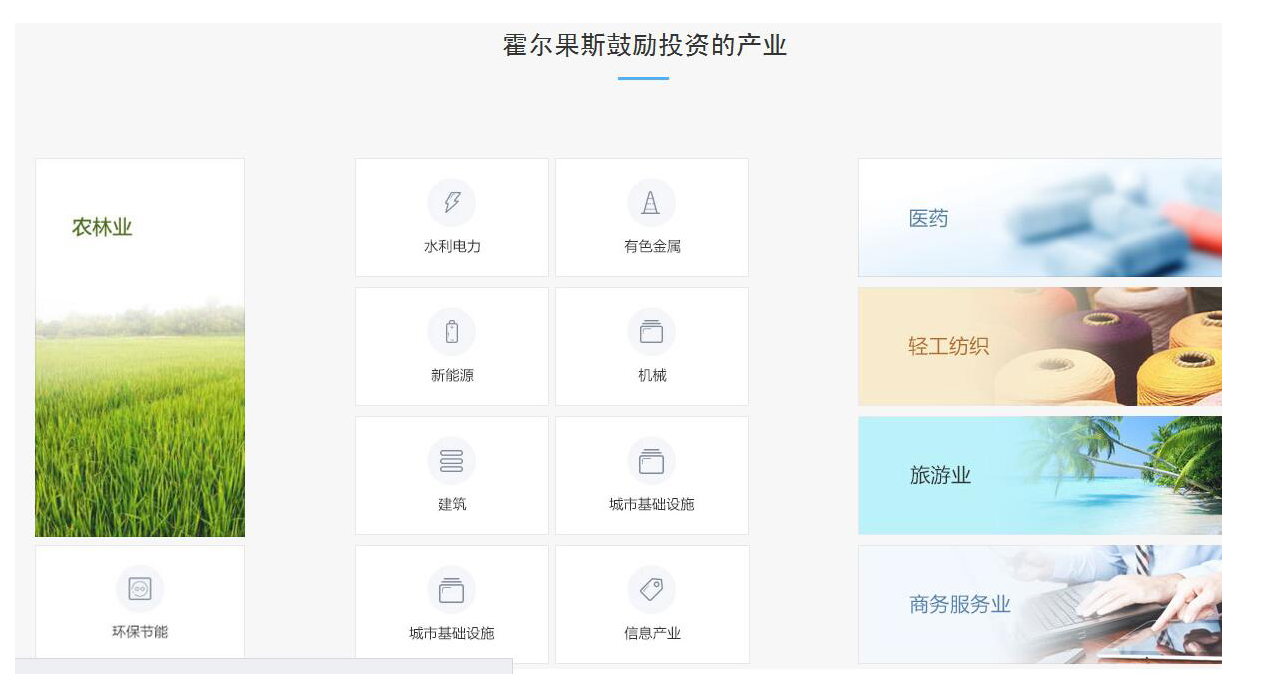Select the blue pills image
This screenshot has height=697, width=1280.
[1110, 218]
